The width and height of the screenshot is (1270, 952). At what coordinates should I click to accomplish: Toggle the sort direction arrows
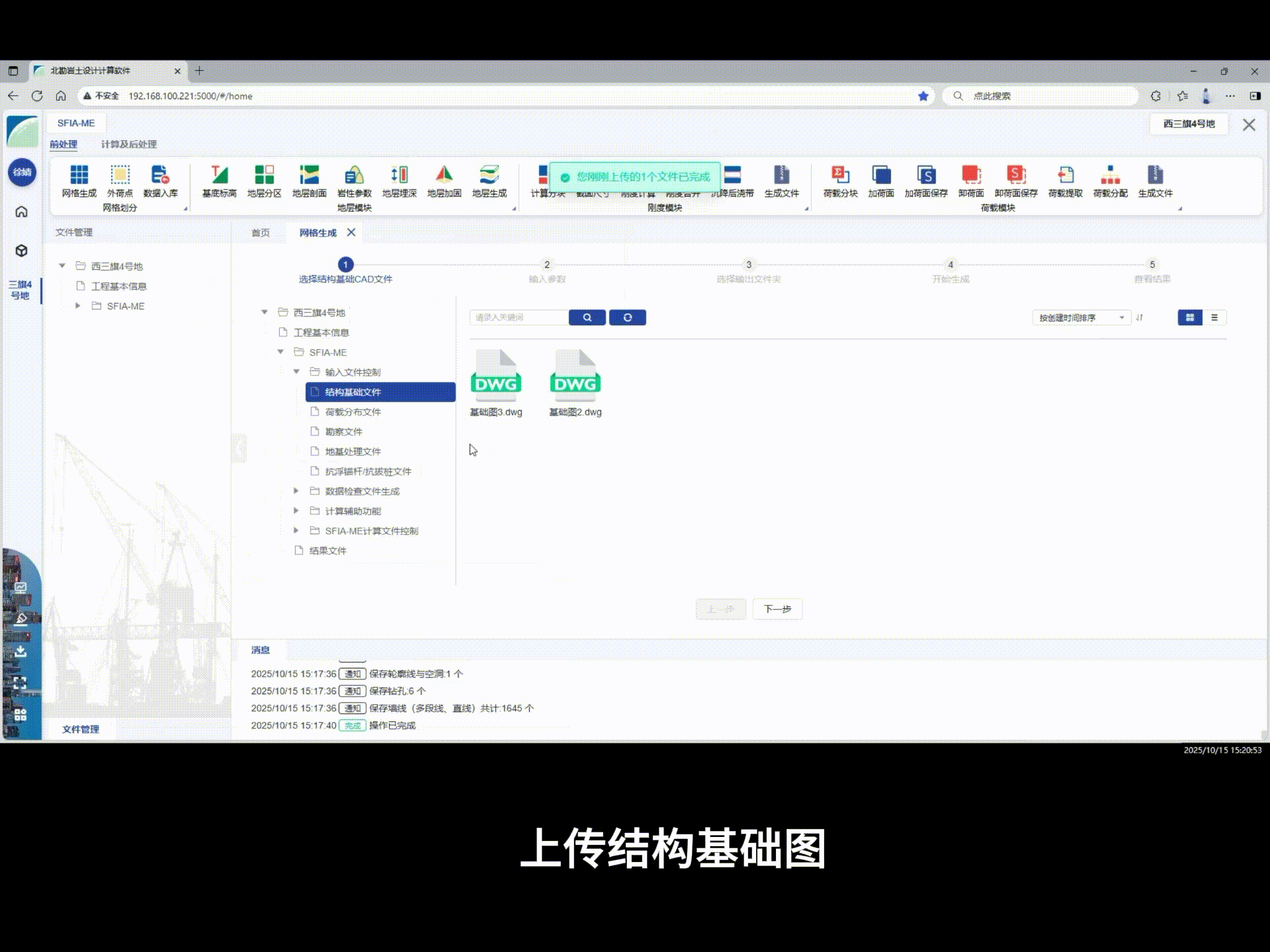coord(1139,318)
